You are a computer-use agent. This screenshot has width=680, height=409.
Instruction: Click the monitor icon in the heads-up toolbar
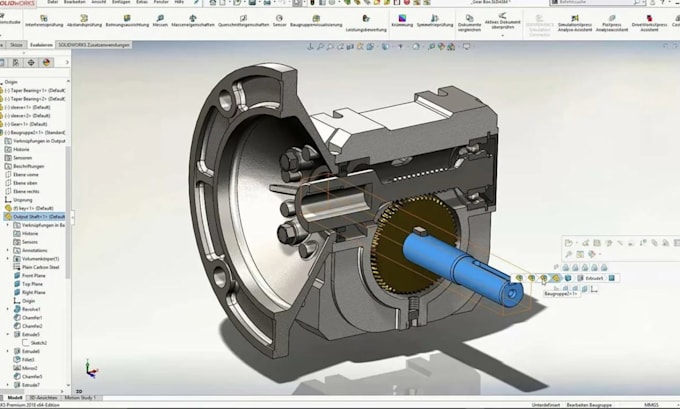pyautogui.click(x=467, y=46)
